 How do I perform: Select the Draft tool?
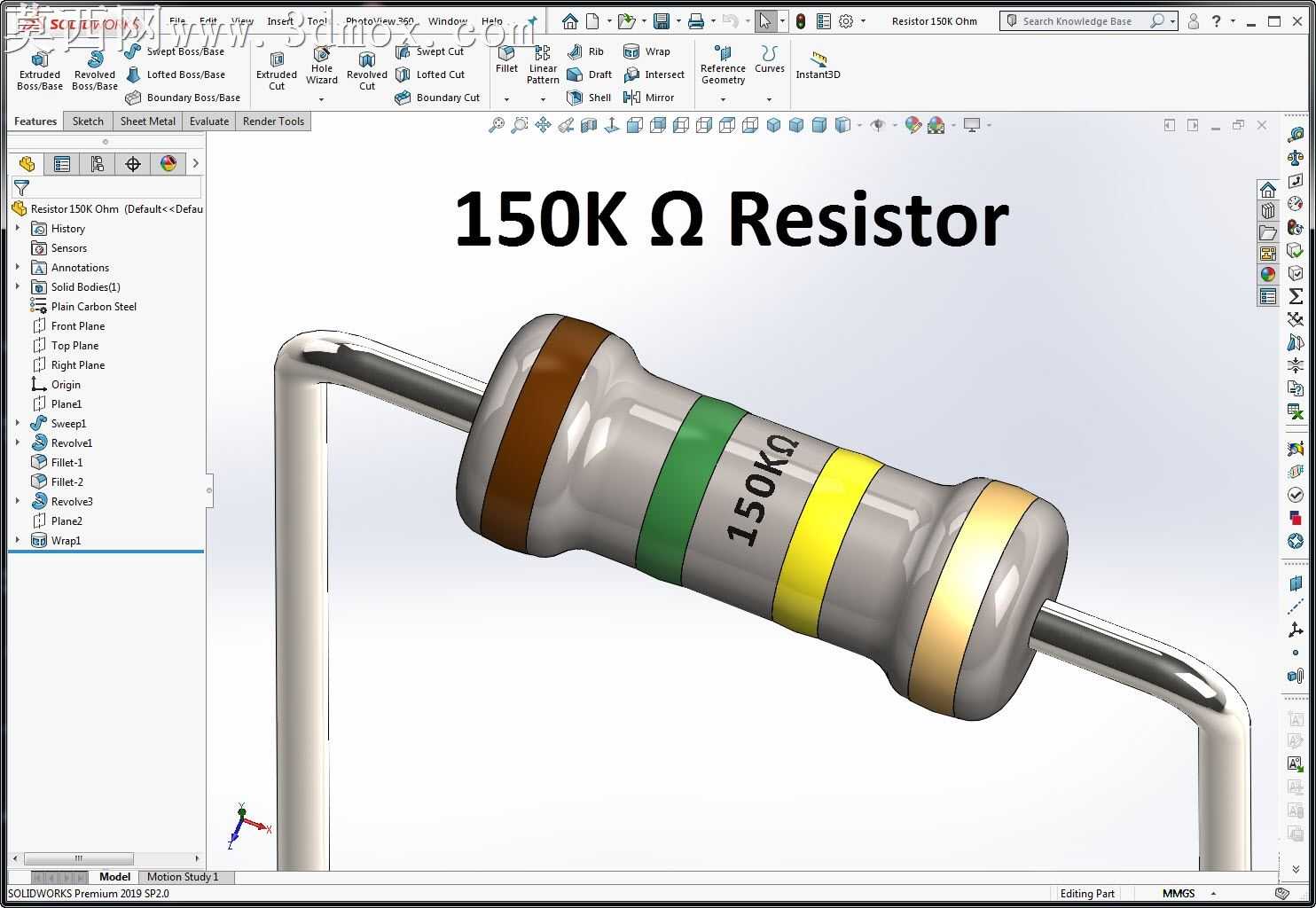point(589,74)
